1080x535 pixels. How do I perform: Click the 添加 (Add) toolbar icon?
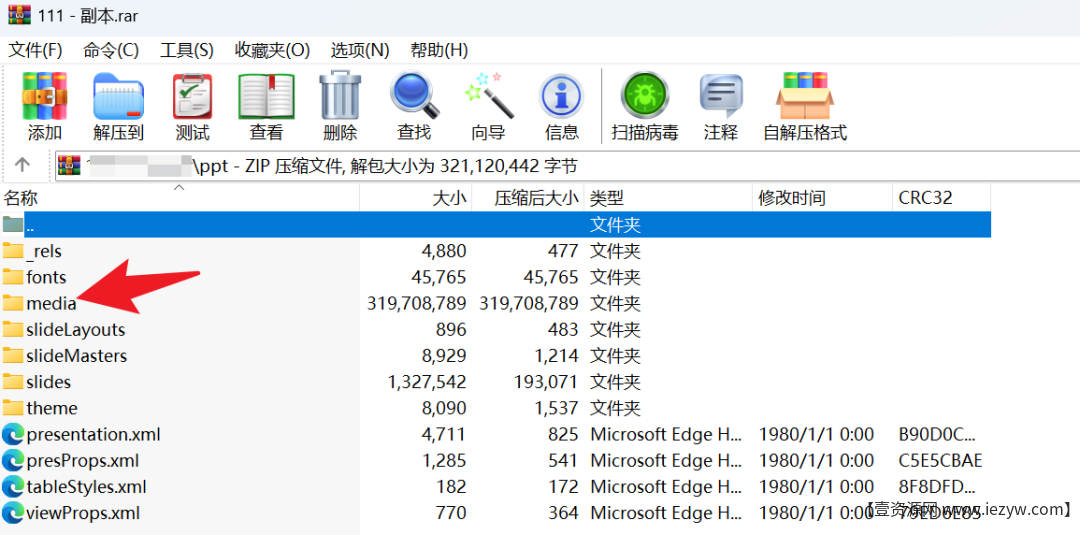point(44,96)
